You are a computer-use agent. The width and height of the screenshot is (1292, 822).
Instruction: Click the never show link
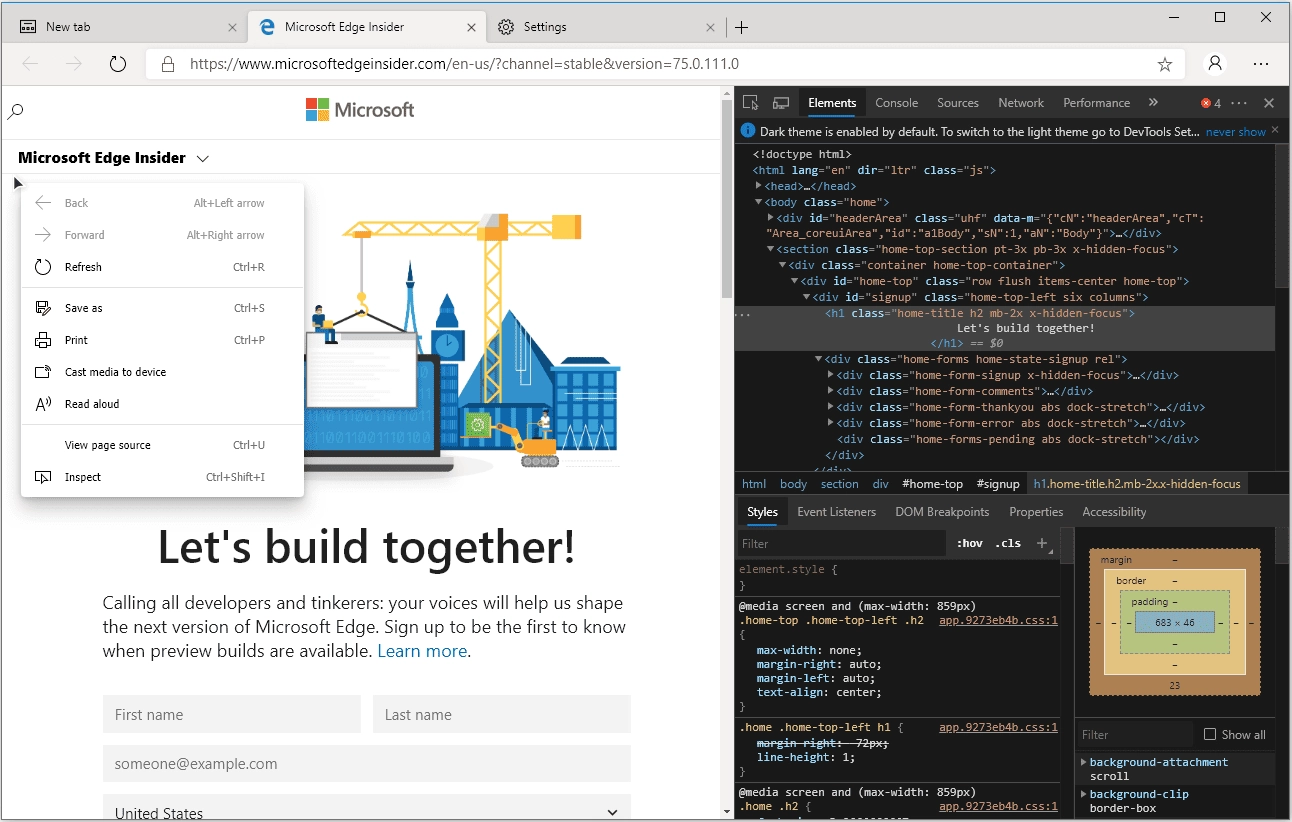[1235, 132]
